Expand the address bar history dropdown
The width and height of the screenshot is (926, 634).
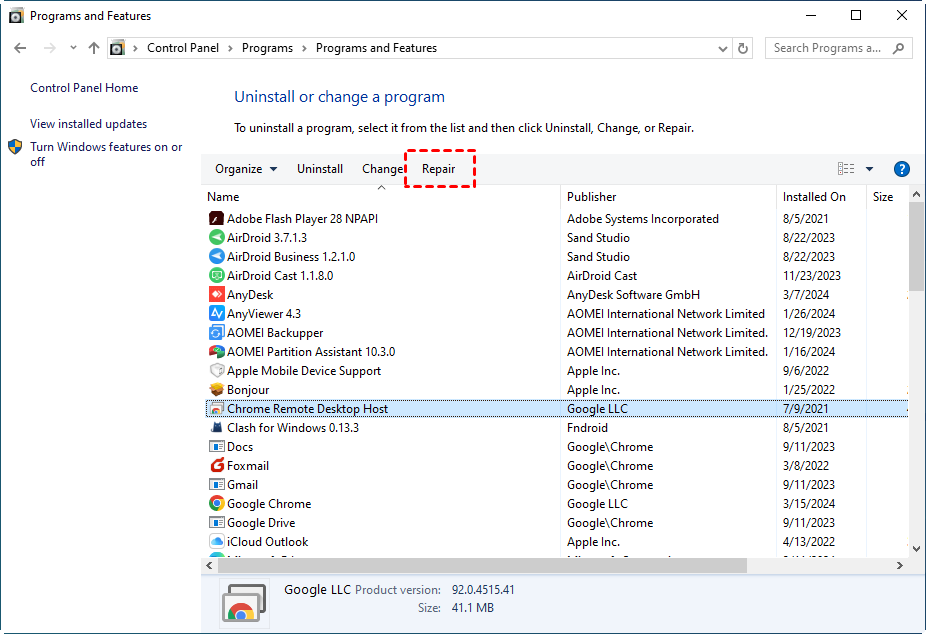point(723,48)
